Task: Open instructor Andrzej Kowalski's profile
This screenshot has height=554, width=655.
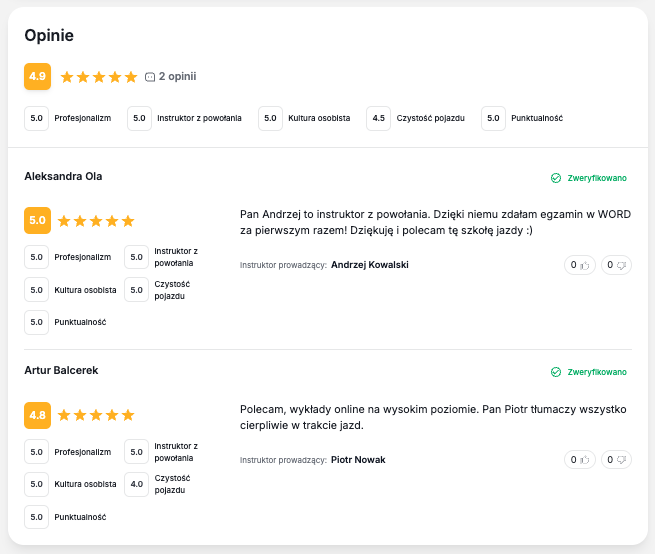Action: [369, 265]
